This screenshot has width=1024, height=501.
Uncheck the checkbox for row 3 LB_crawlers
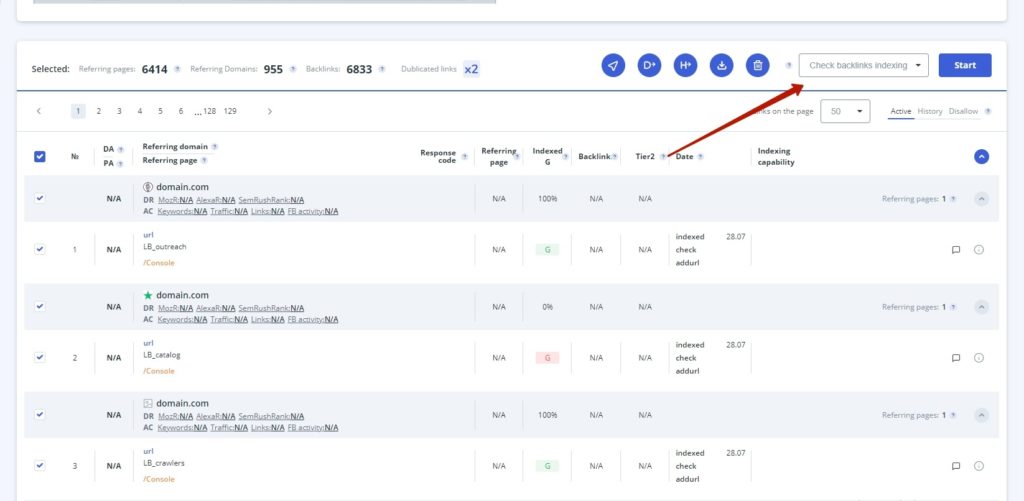[40, 465]
